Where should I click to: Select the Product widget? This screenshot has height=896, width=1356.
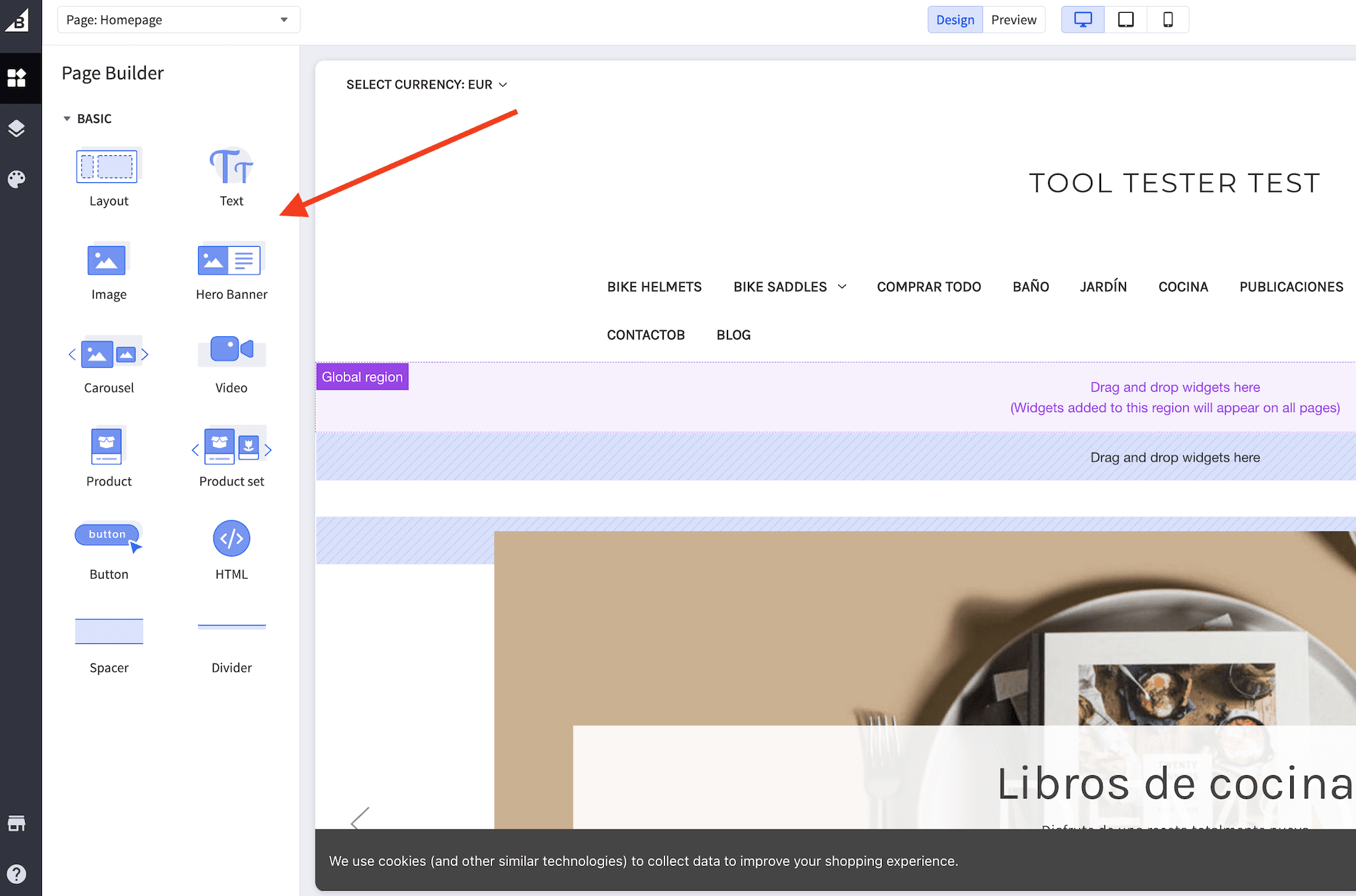click(x=108, y=457)
